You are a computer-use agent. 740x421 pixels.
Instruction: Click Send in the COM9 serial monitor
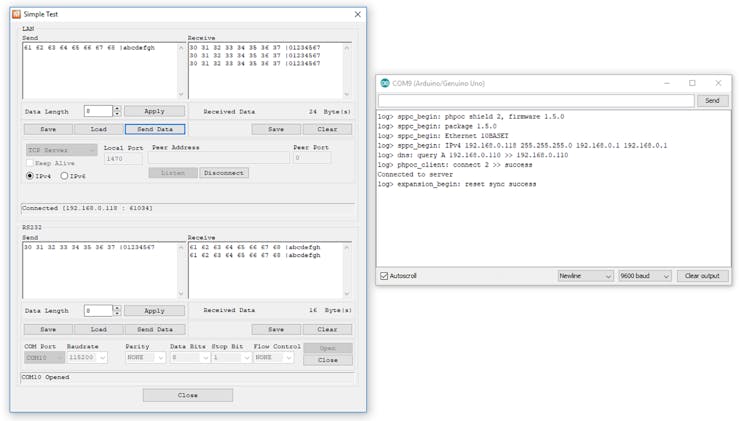pos(712,101)
